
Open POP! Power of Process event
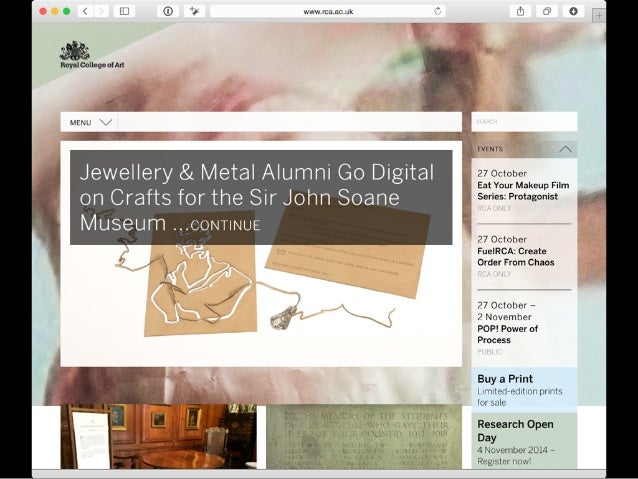pos(507,334)
